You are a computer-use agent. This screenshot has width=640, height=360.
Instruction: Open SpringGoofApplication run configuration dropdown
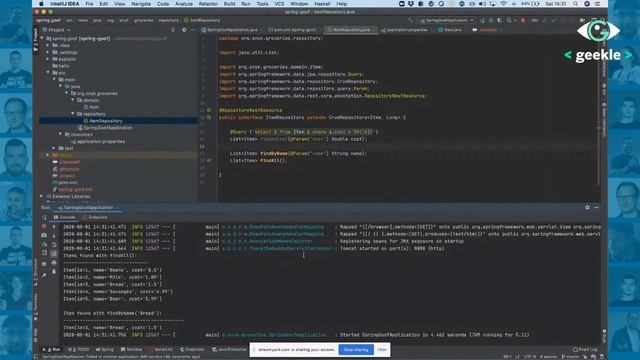pos(447,20)
